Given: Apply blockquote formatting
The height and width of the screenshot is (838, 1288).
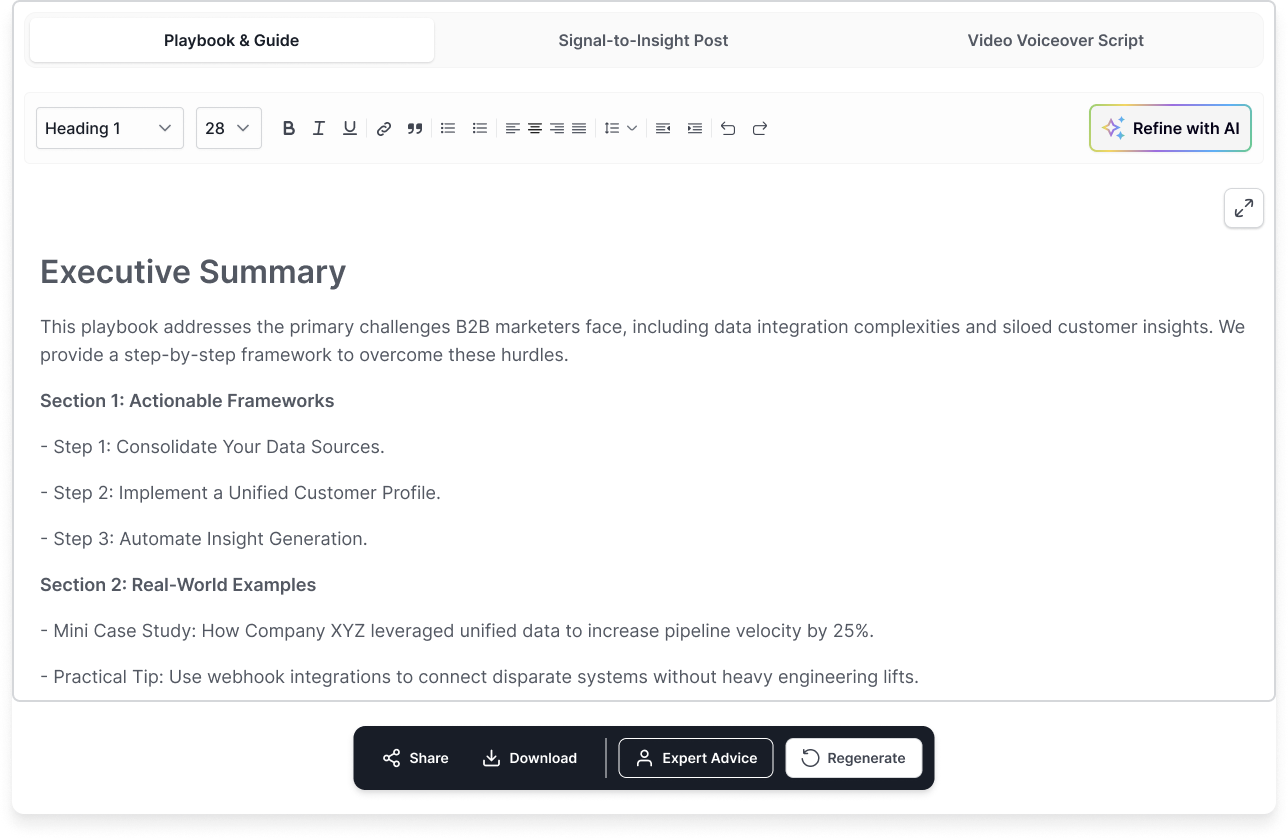Looking at the screenshot, I should coord(415,128).
